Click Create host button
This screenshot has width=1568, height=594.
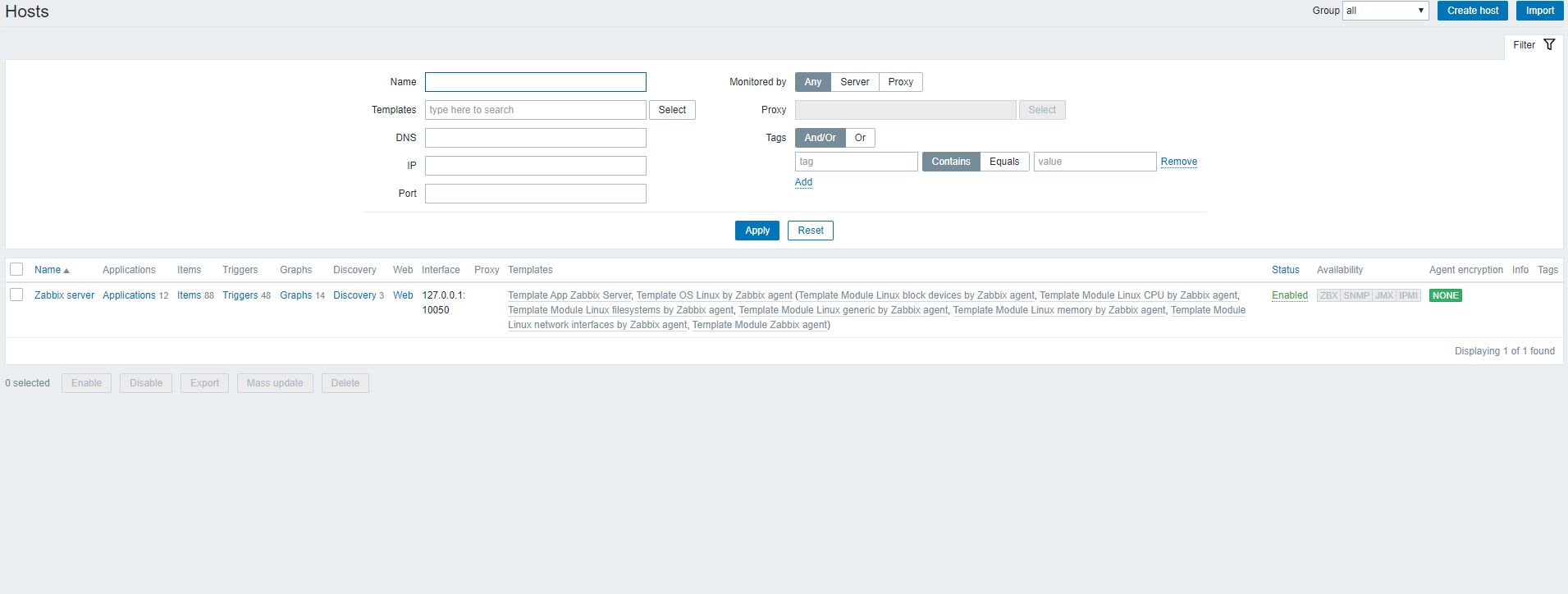coord(1473,11)
